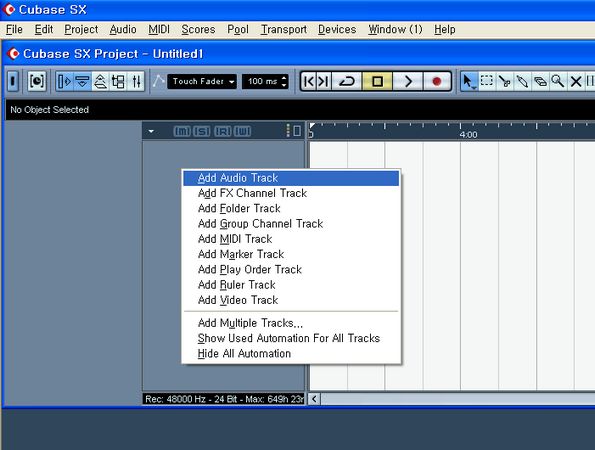The image size is (595, 450).
Task: Toggle the Show Overview button
Action: (x=100, y=81)
